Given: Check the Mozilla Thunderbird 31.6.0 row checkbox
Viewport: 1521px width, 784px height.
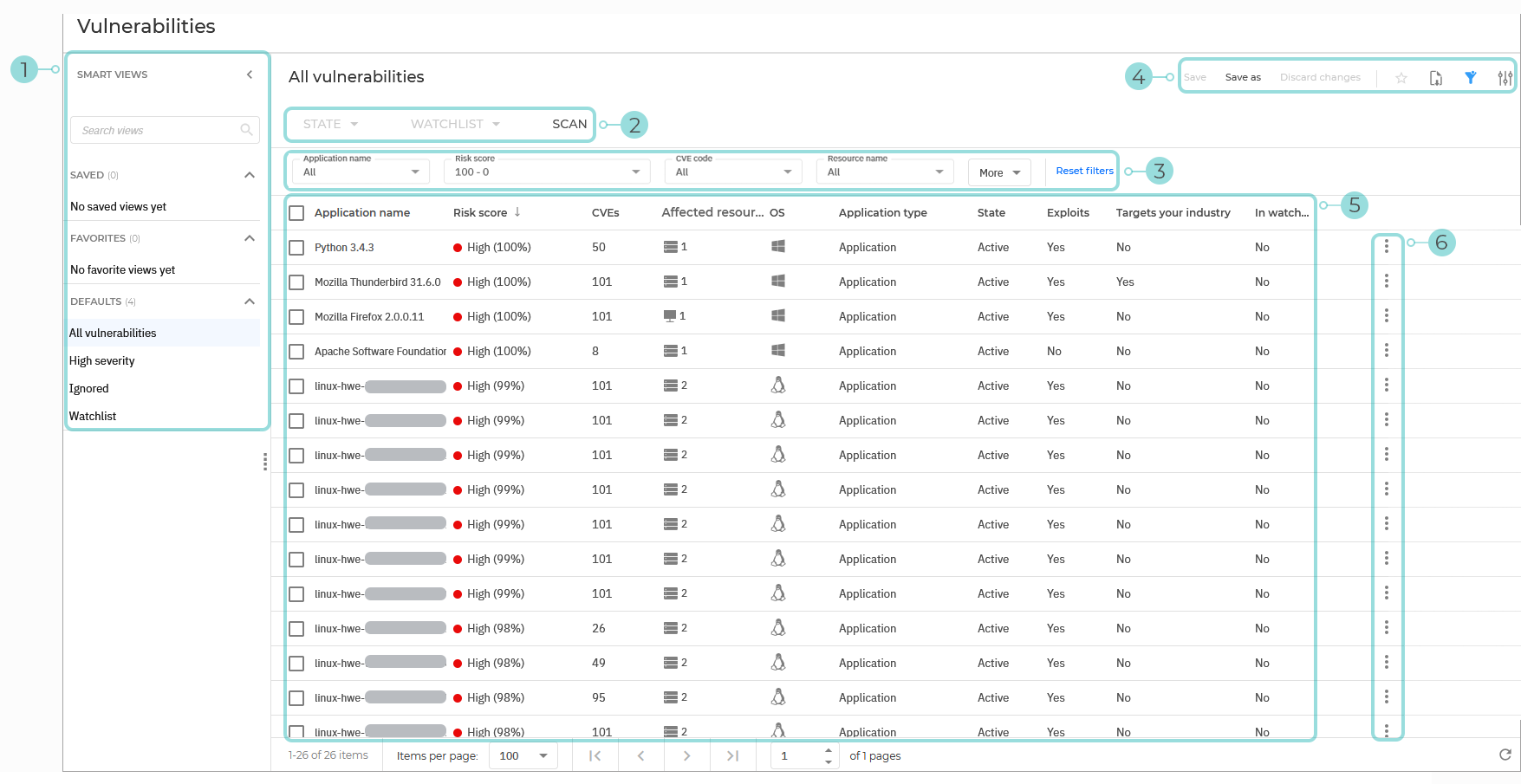Looking at the screenshot, I should (296, 282).
